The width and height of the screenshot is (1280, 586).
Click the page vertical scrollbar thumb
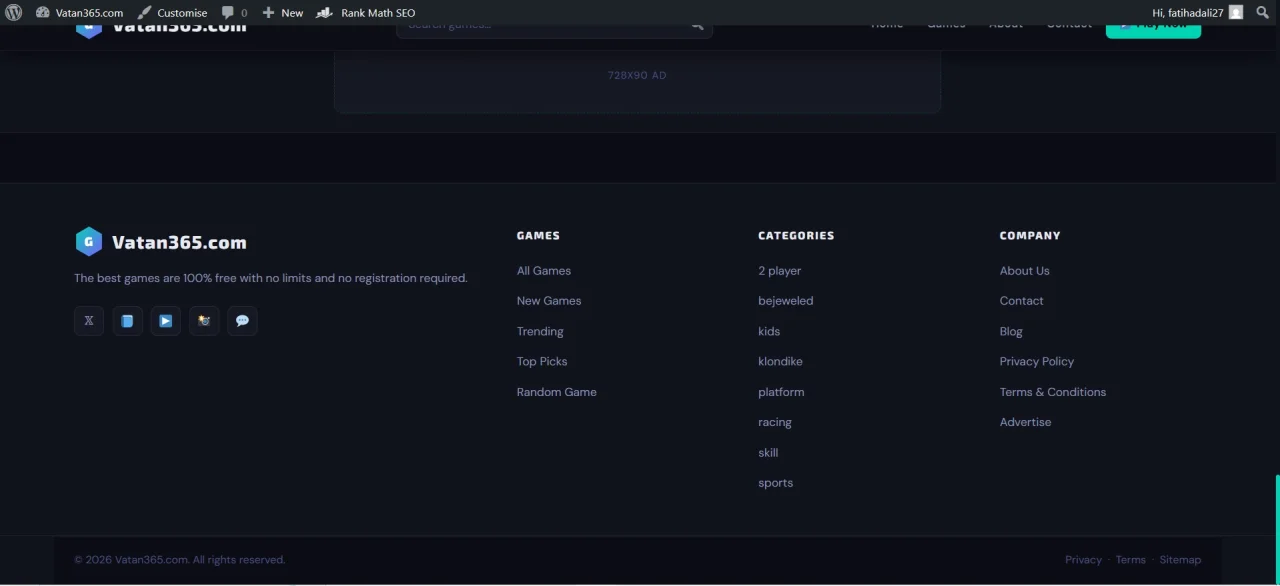click(1277, 529)
